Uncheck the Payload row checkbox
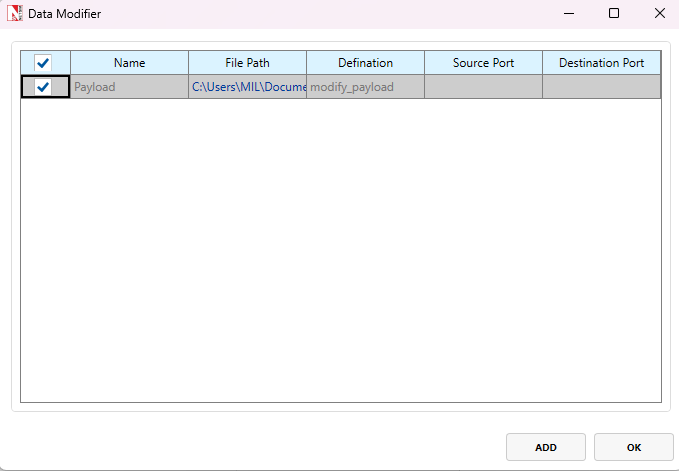The width and height of the screenshot is (679, 471). (x=43, y=87)
